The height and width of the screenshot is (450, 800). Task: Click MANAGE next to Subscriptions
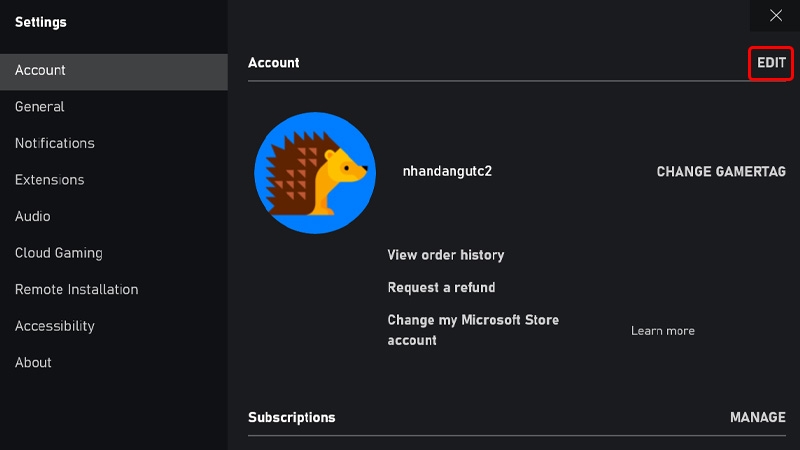point(758,417)
